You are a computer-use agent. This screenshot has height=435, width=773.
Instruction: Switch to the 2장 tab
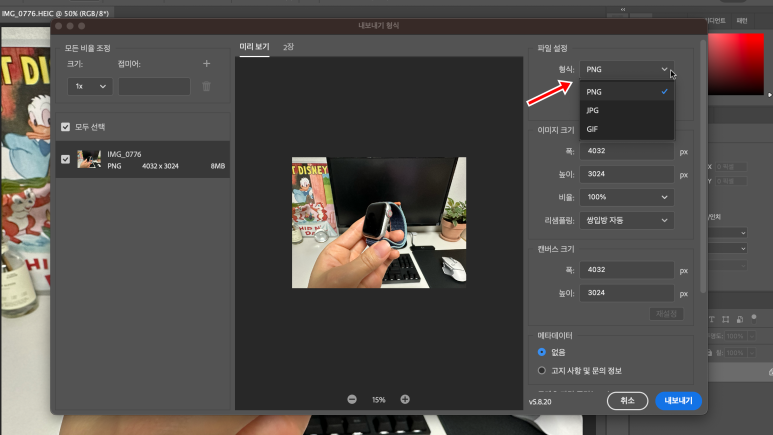click(x=288, y=47)
